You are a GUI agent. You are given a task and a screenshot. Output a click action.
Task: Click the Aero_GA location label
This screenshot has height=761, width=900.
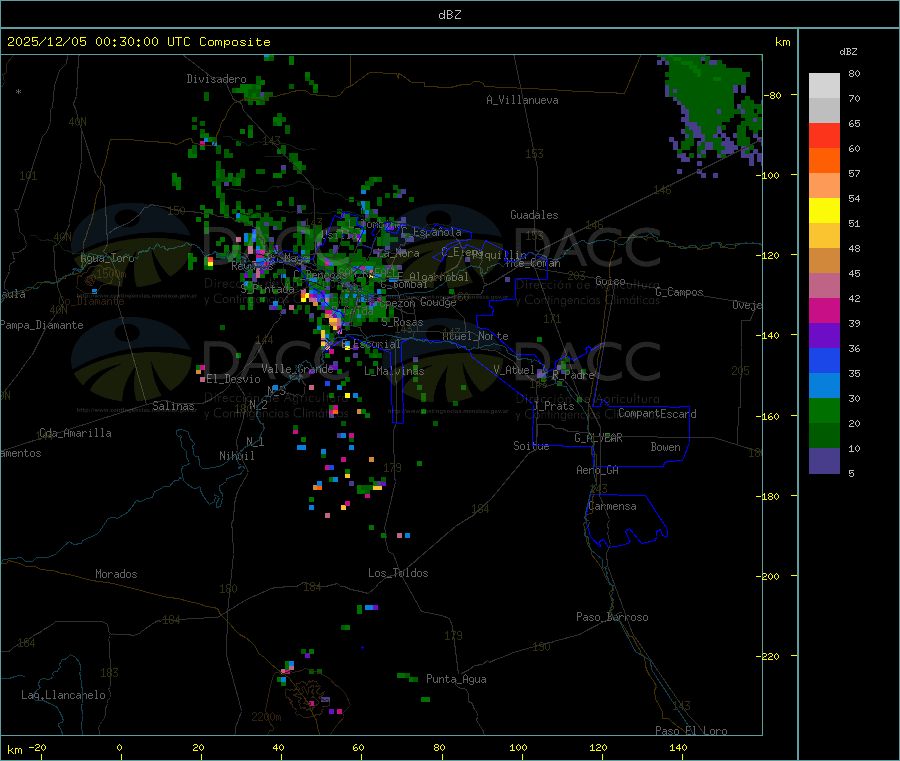coord(597,470)
